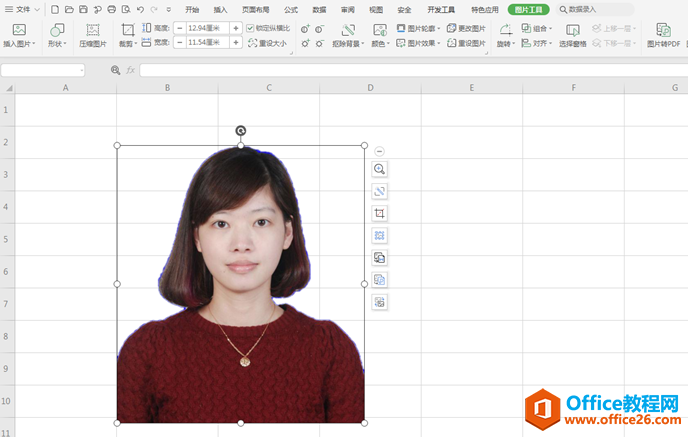Image resolution: width=688 pixels, height=437 pixels.
Task: Click the Undo arrow in quick access toolbar
Action: 140,9
